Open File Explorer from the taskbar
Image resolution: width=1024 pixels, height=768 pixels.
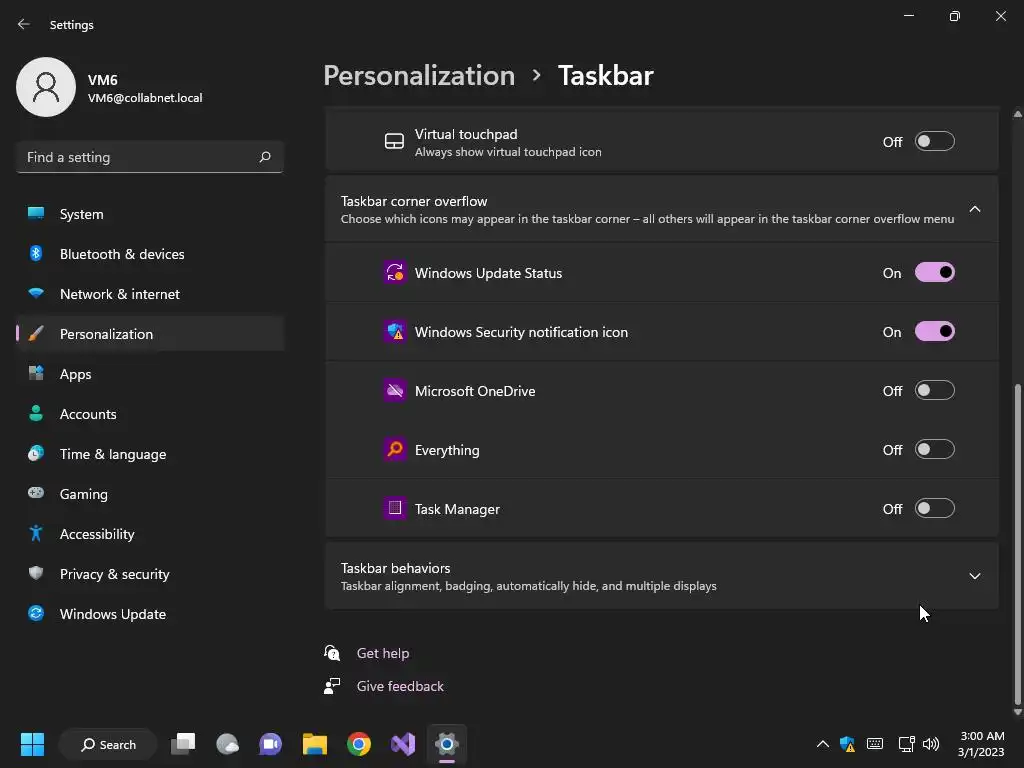coord(315,744)
